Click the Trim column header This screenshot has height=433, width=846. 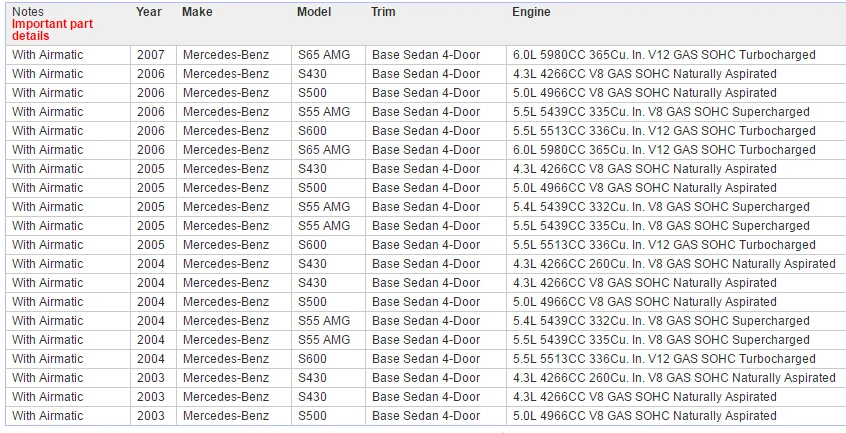coord(383,12)
